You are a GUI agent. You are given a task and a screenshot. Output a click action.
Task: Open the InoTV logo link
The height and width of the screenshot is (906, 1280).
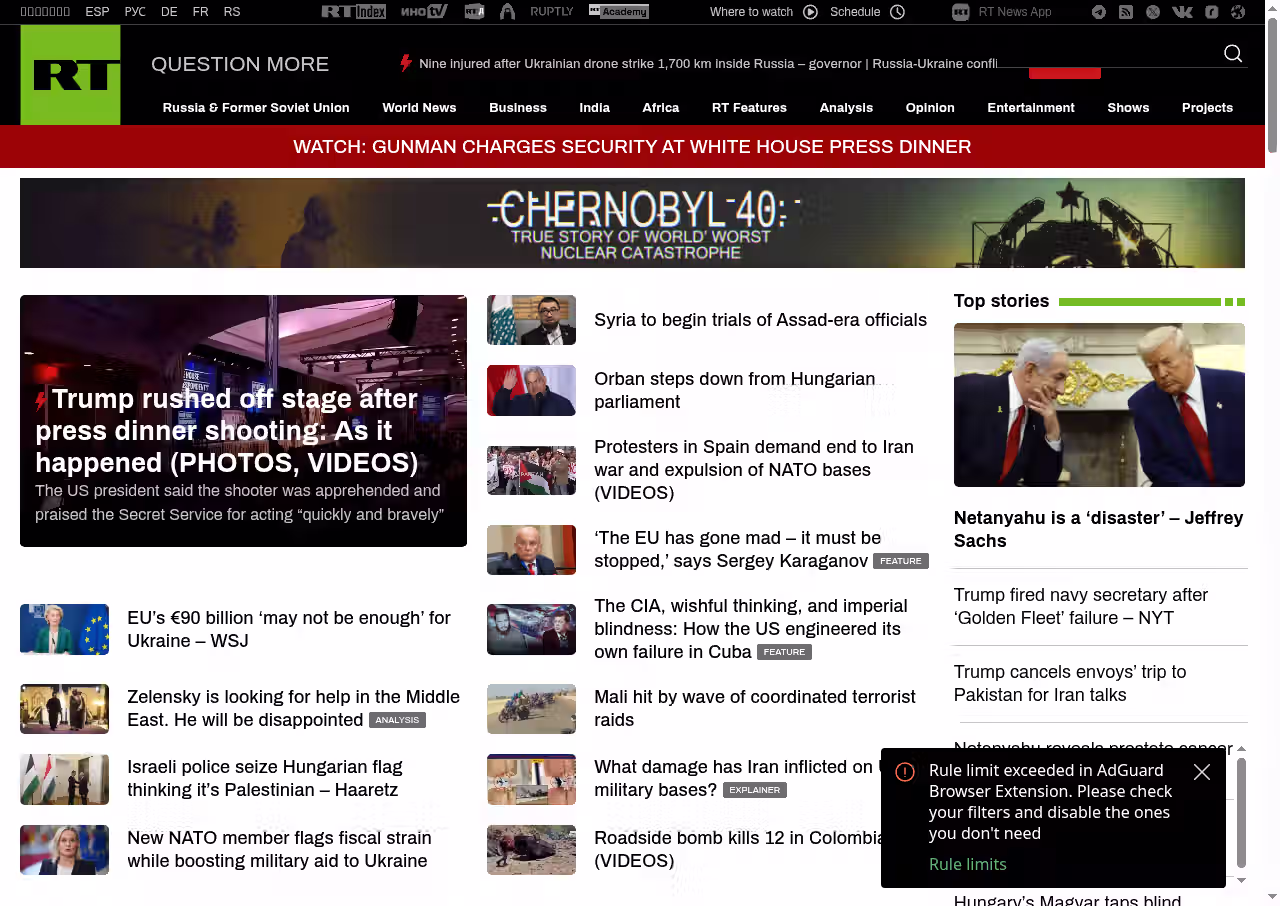pos(424,12)
